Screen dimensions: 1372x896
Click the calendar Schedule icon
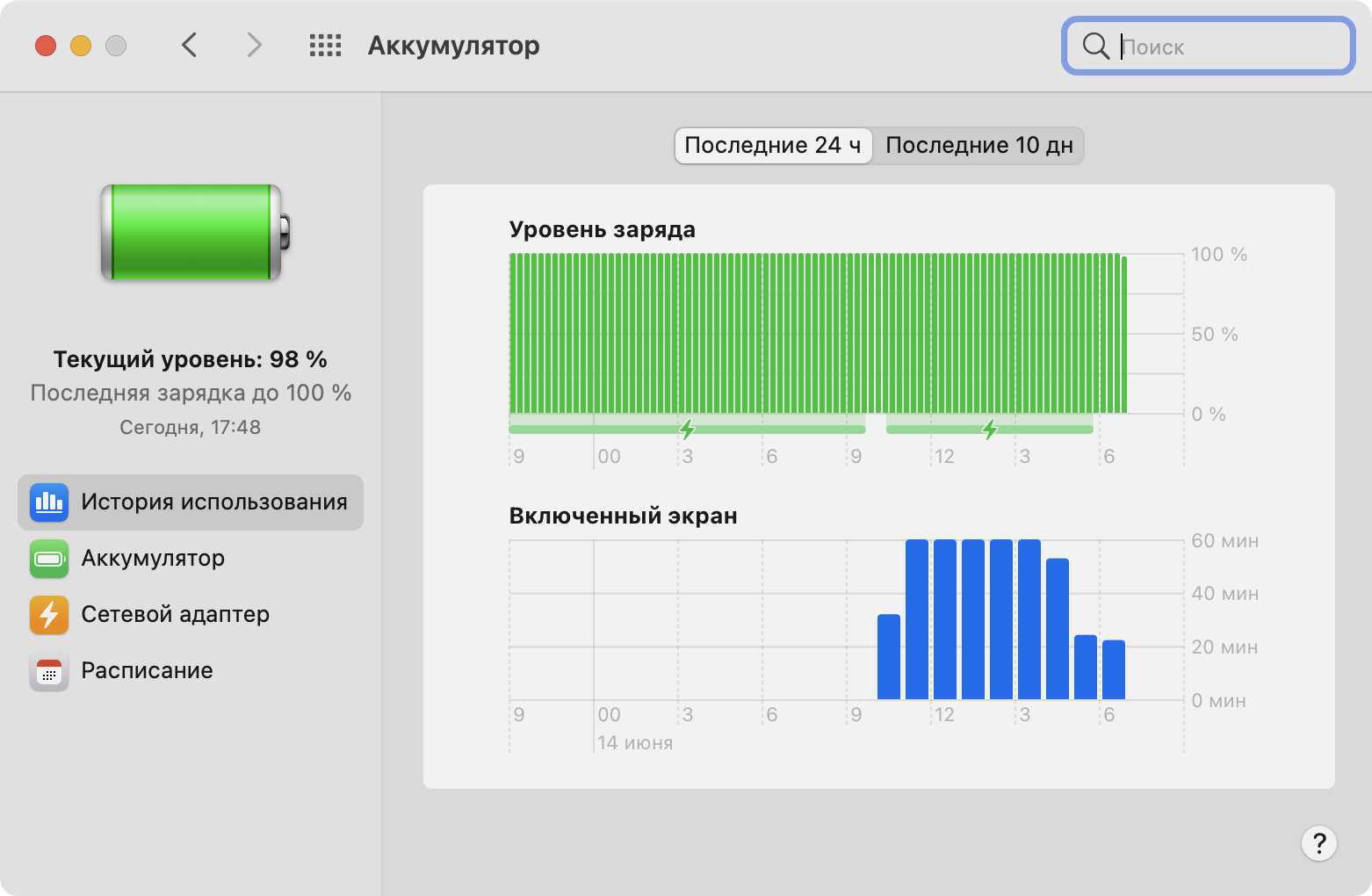click(49, 671)
